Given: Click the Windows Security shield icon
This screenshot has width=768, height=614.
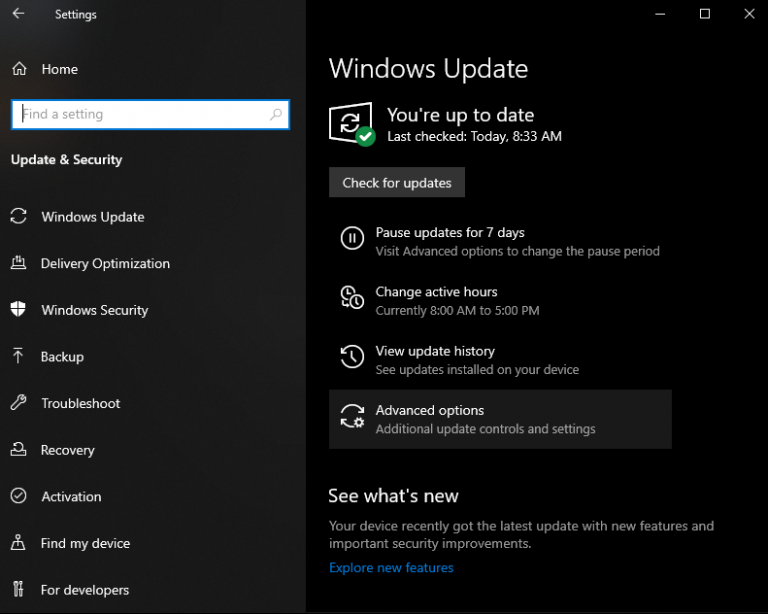Looking at the screenshot, I should 18,309.
